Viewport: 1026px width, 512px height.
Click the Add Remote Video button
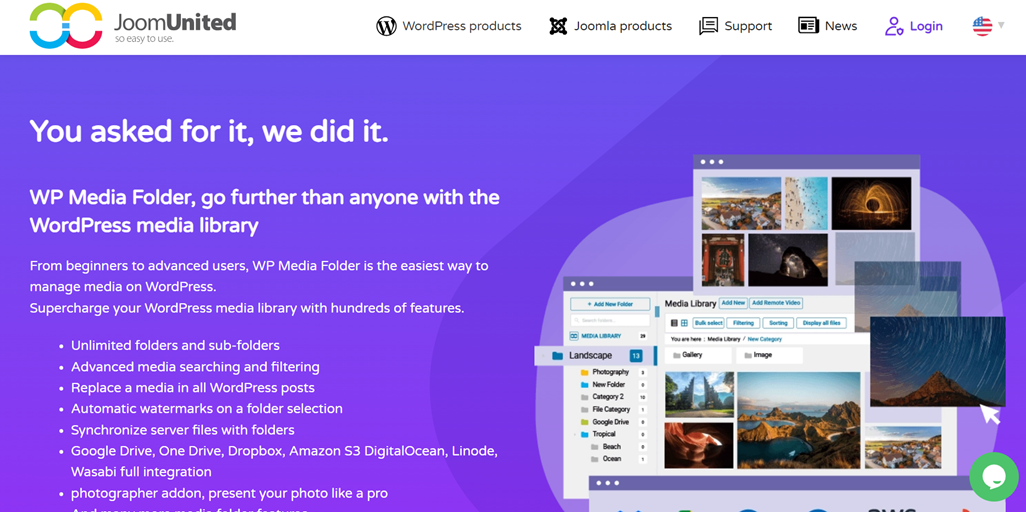pyautogui.click(x=776, y=303)
